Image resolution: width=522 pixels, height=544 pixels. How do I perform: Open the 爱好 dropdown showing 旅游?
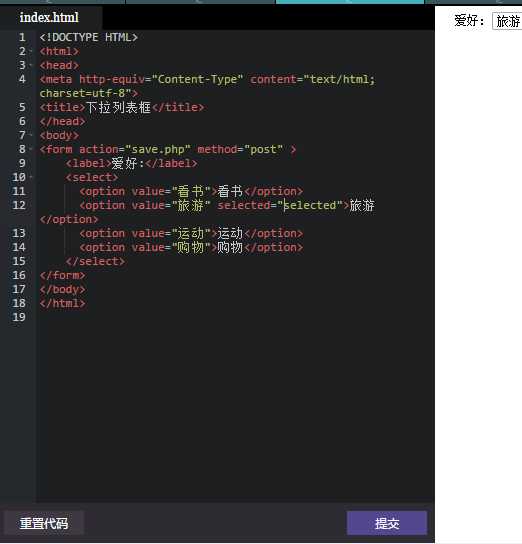point(507,22)
